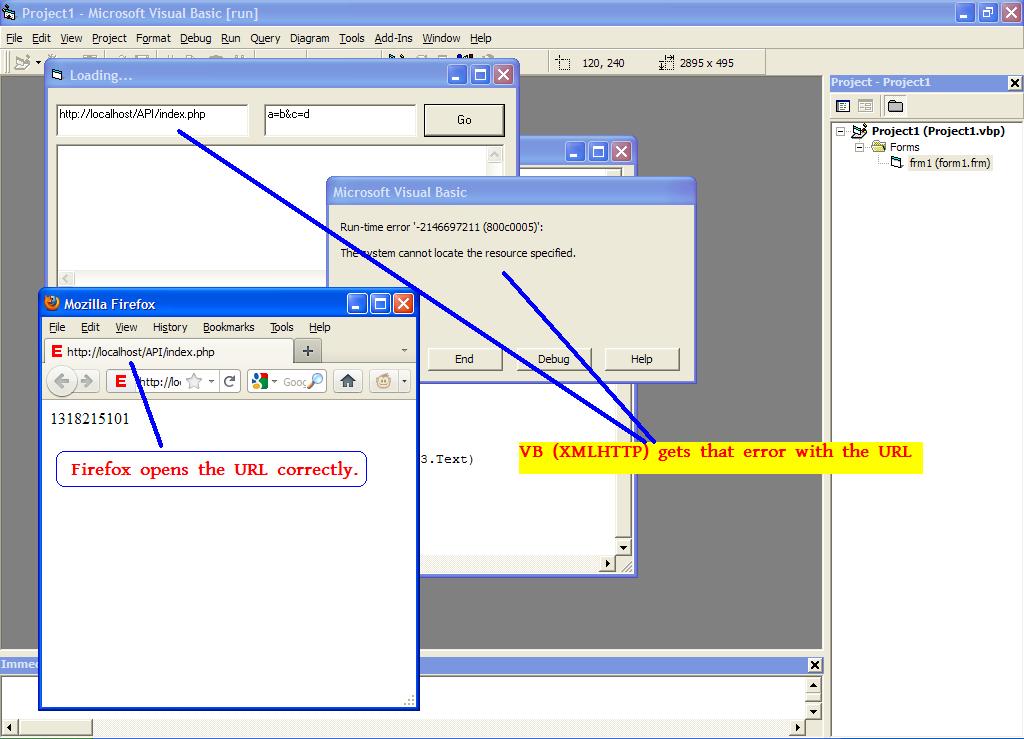Open Firefox Bookmarks menu
1024x739 pixels.
[x=228, y=327]
